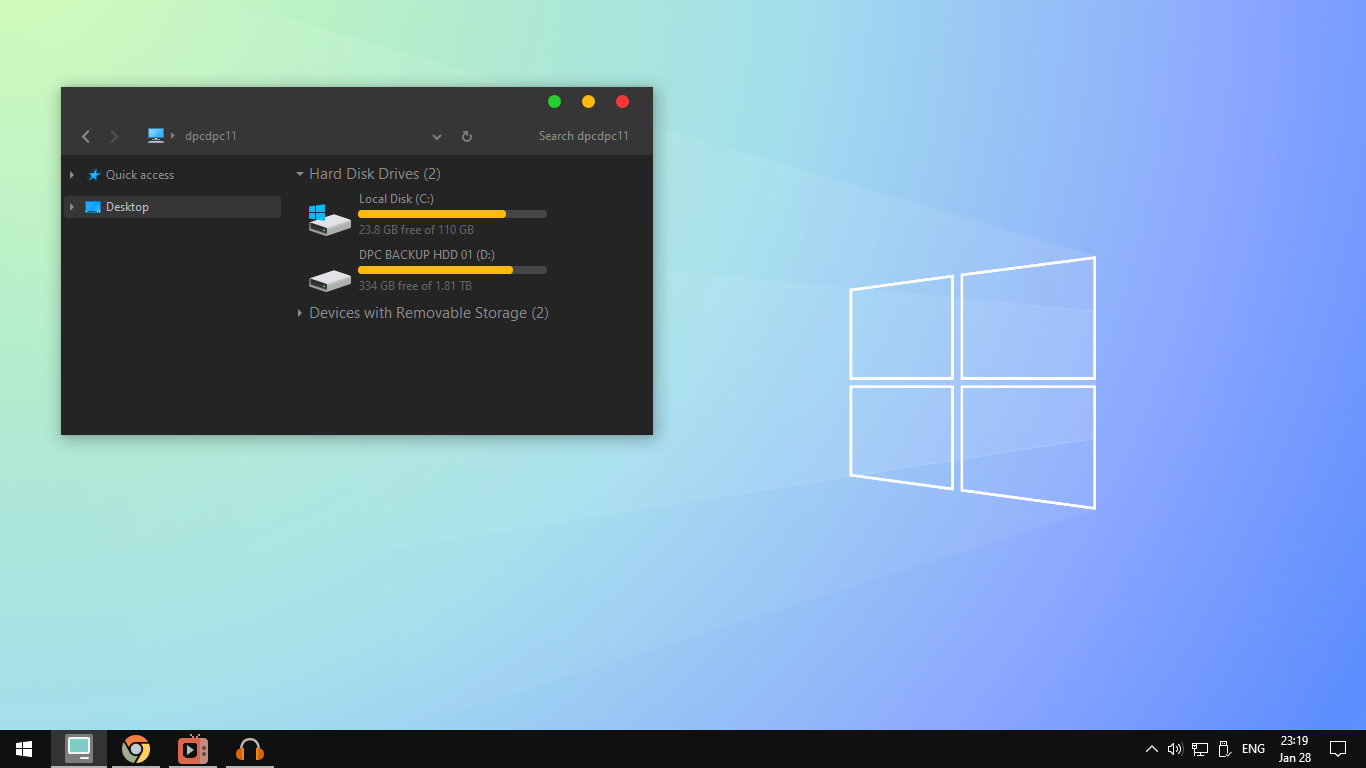This screenshot has height=768, width=1366.
Task: Expand Devices with Removable Storage section
Action: (299, 313)
